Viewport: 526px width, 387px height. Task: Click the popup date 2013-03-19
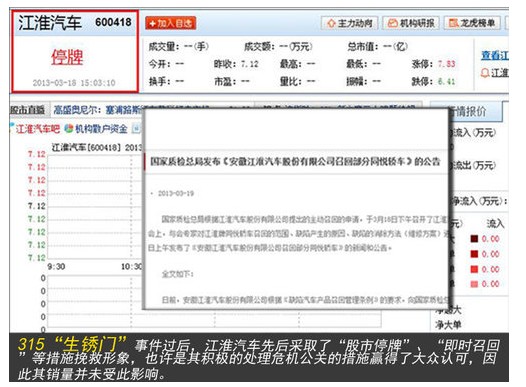click(176, 194)
